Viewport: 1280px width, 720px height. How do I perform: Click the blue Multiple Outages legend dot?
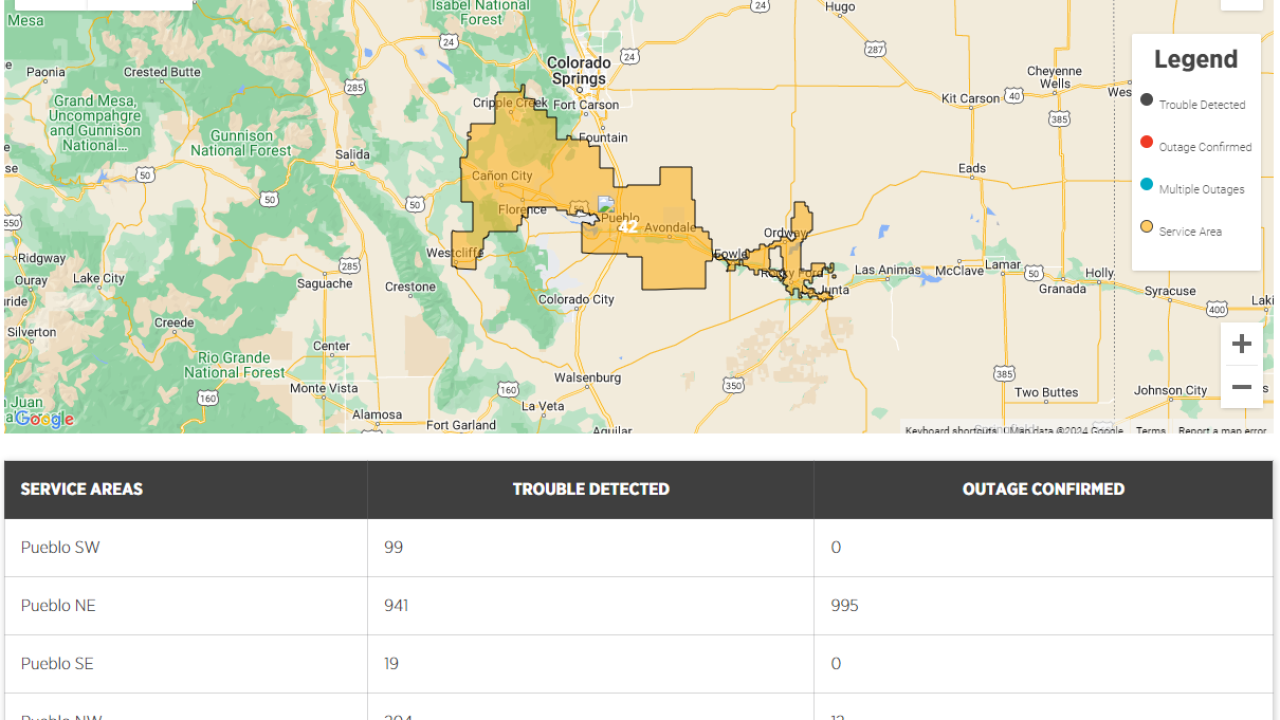point(1147,185)
